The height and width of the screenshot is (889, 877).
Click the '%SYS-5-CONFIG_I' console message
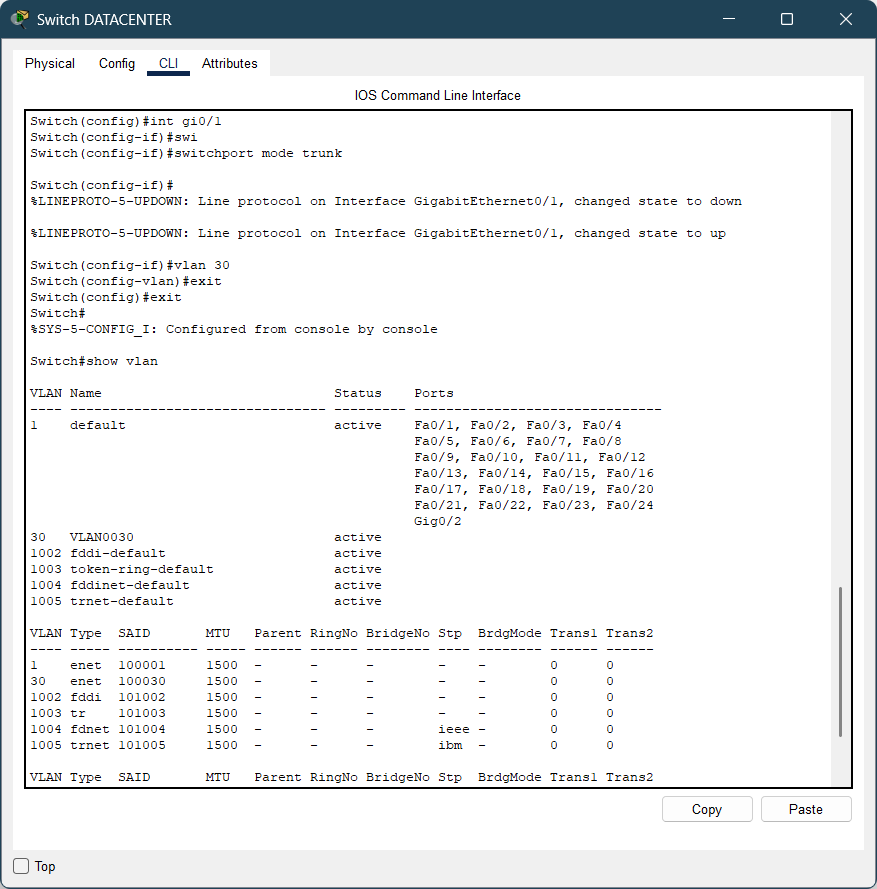[x=234, y=329]
